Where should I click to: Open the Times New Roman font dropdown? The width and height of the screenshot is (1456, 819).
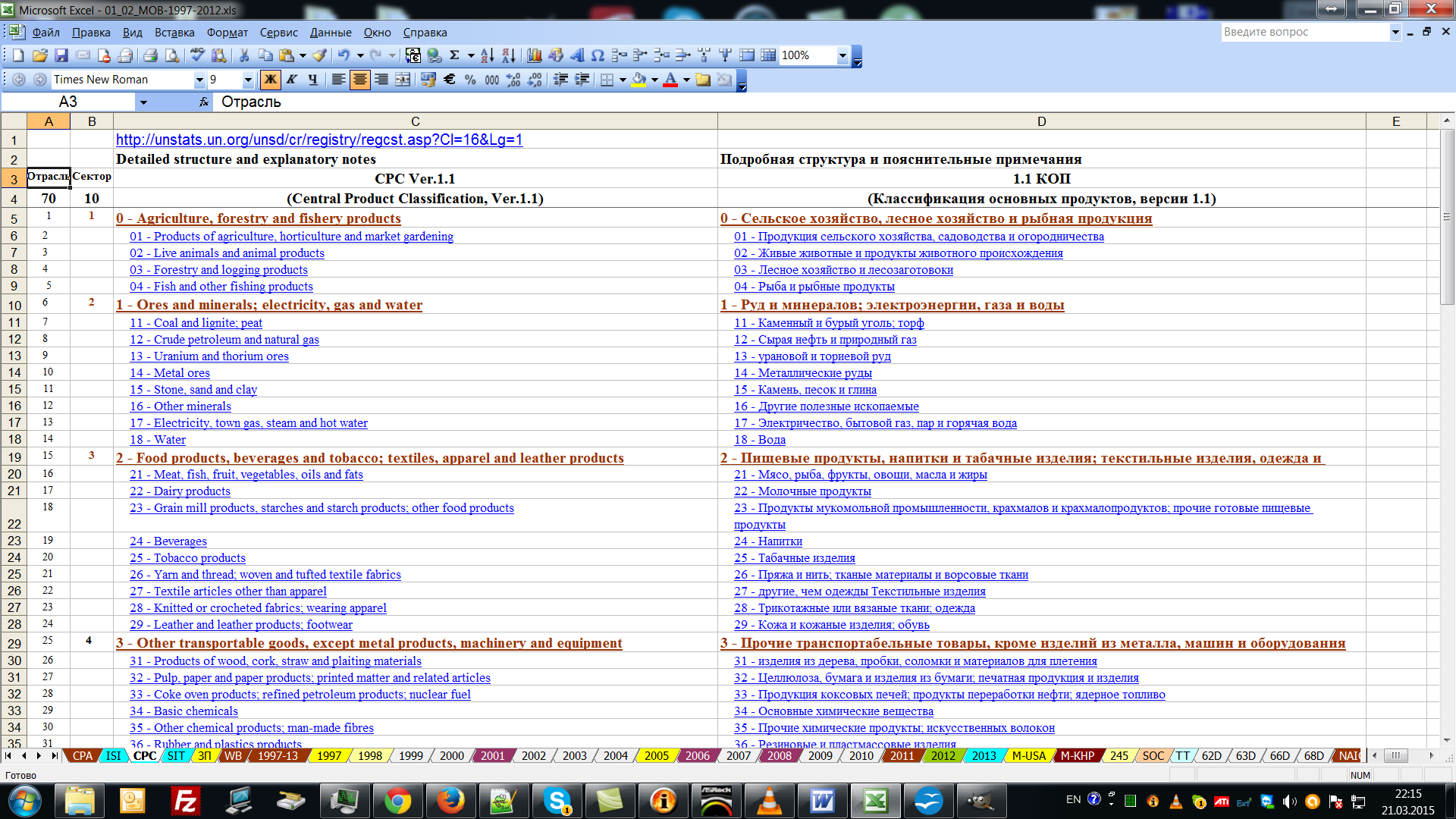(x=199, y=80)
